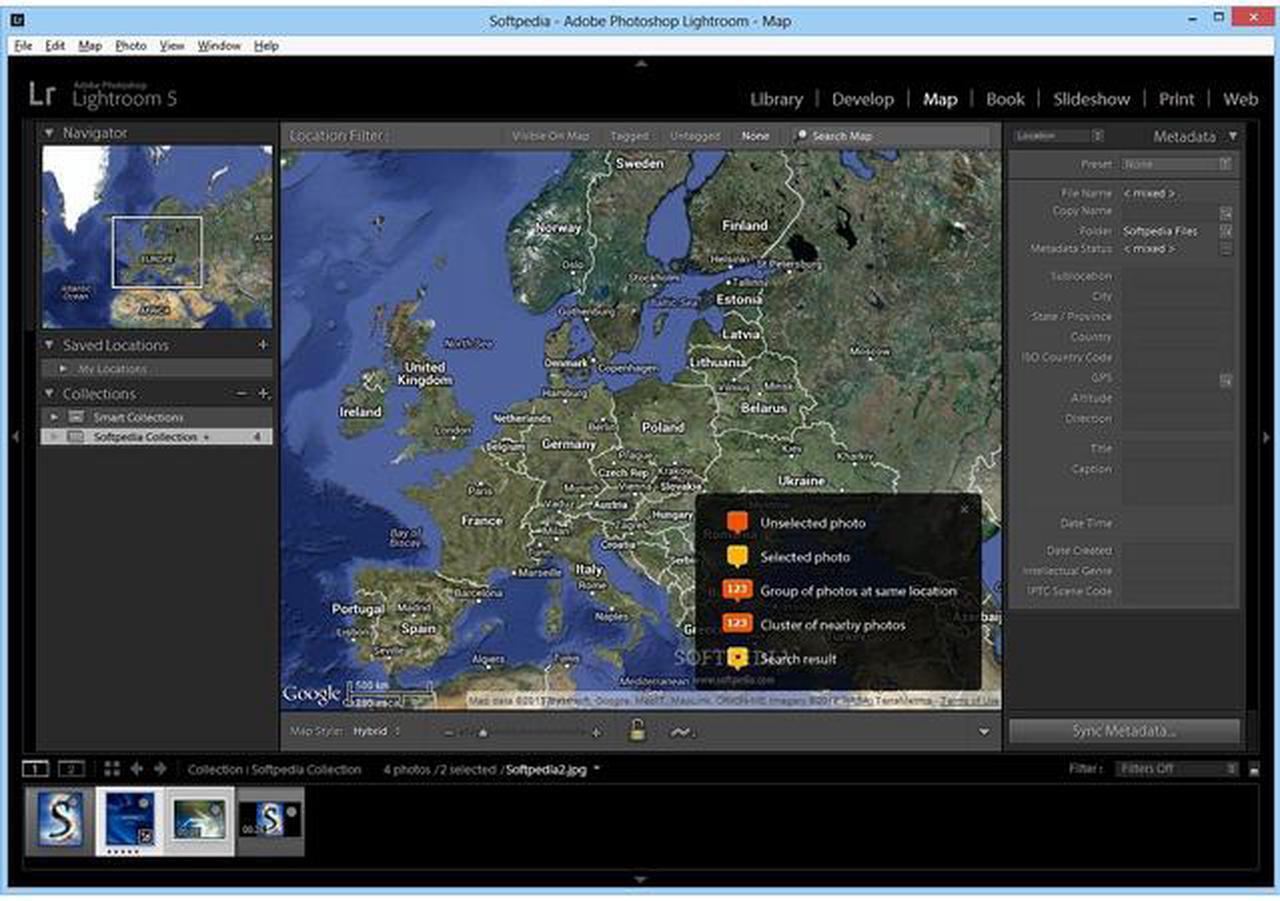Go forward with the filmstrip right arrow
The height and width of the screenshot is (901, 1280).
coord(160,769)
